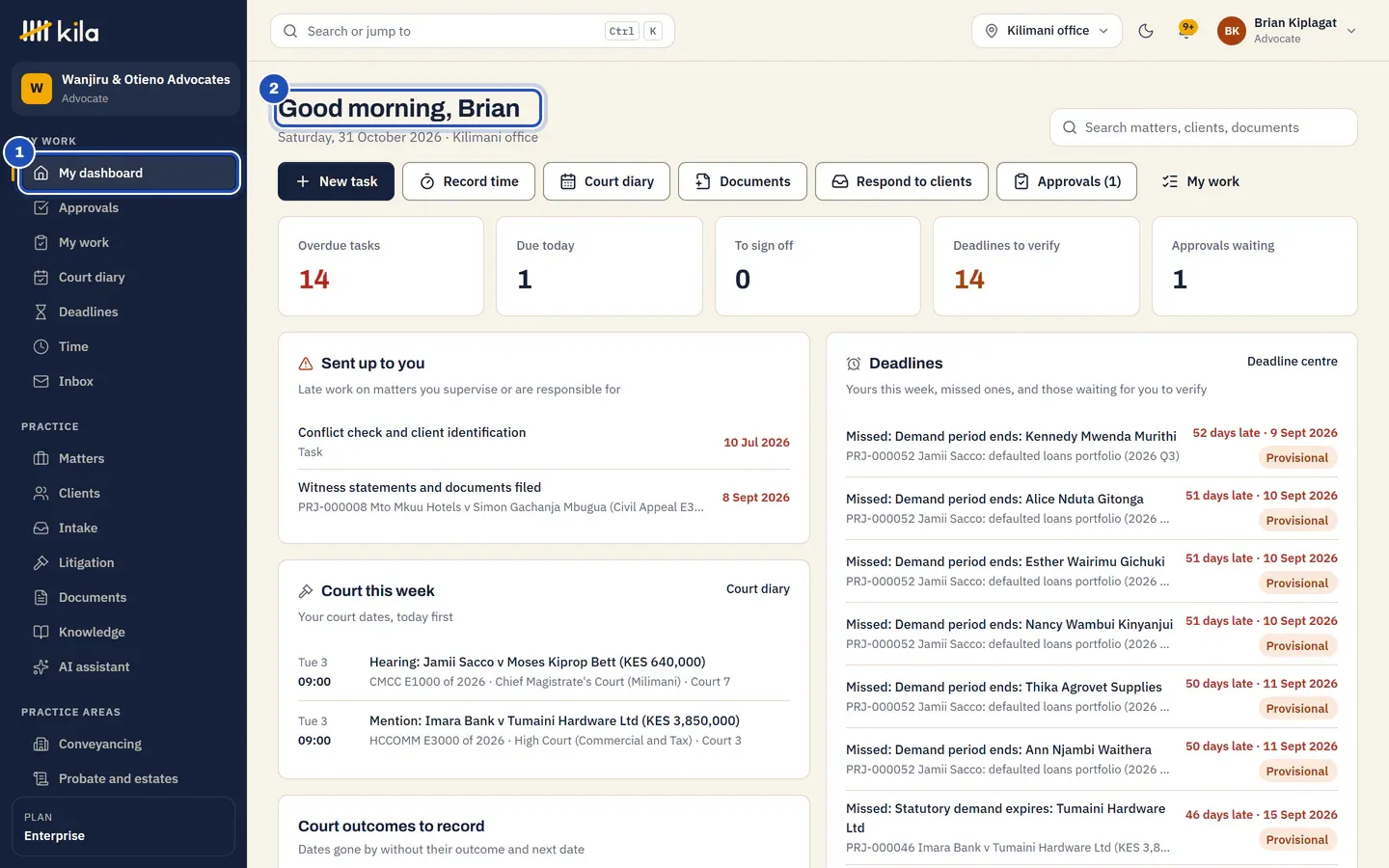Viewport: 1389px width, 868px height.
Task: Click the New task button
Action: coord(336,181)
